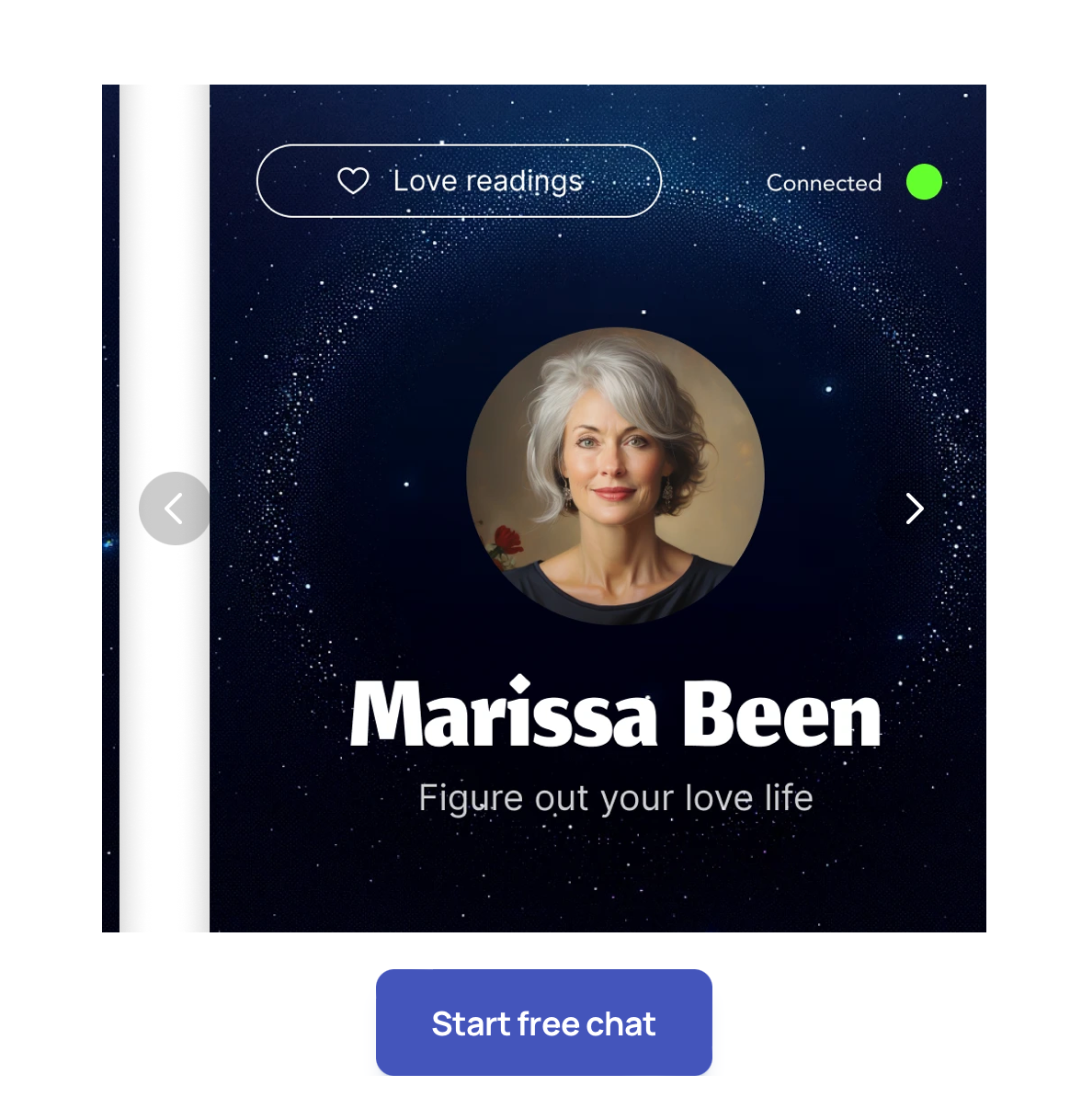Select the previous advisor card sliver at left edge
Screen dimensions: 1070x1120
110,509
